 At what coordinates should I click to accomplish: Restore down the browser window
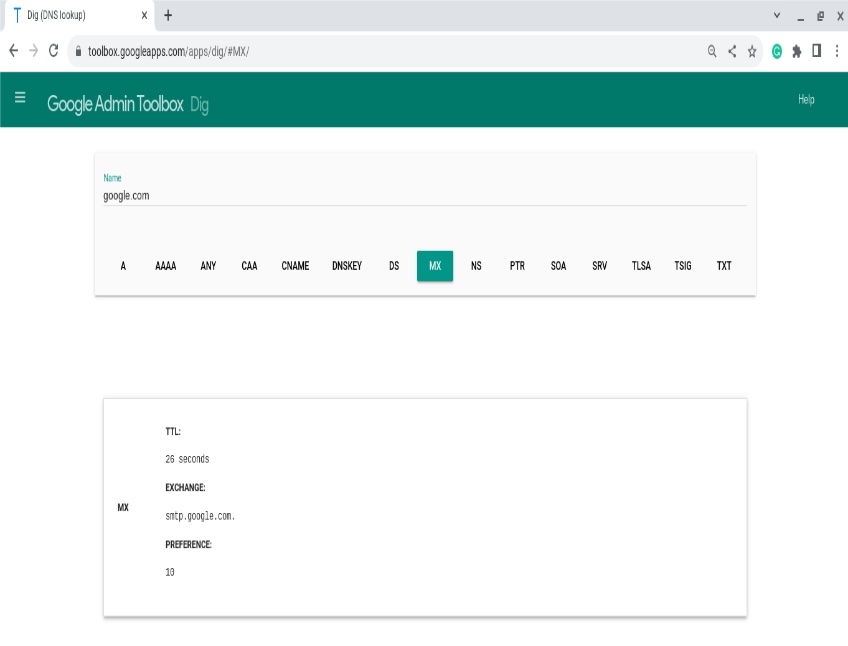(820, 16)
